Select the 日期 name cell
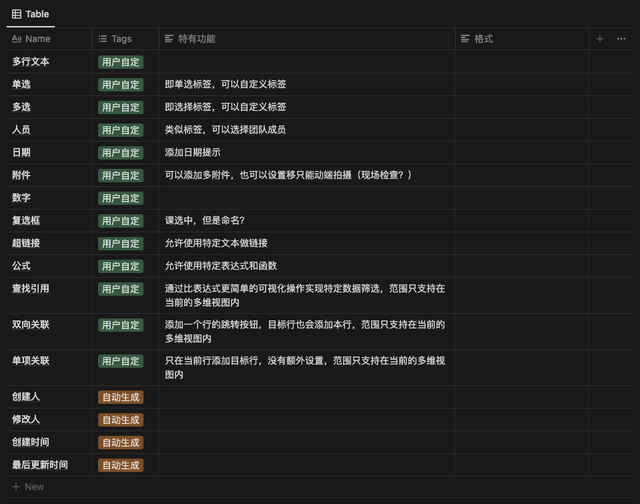The width and height of the screenshot is (640, 504). pos(49,153)
